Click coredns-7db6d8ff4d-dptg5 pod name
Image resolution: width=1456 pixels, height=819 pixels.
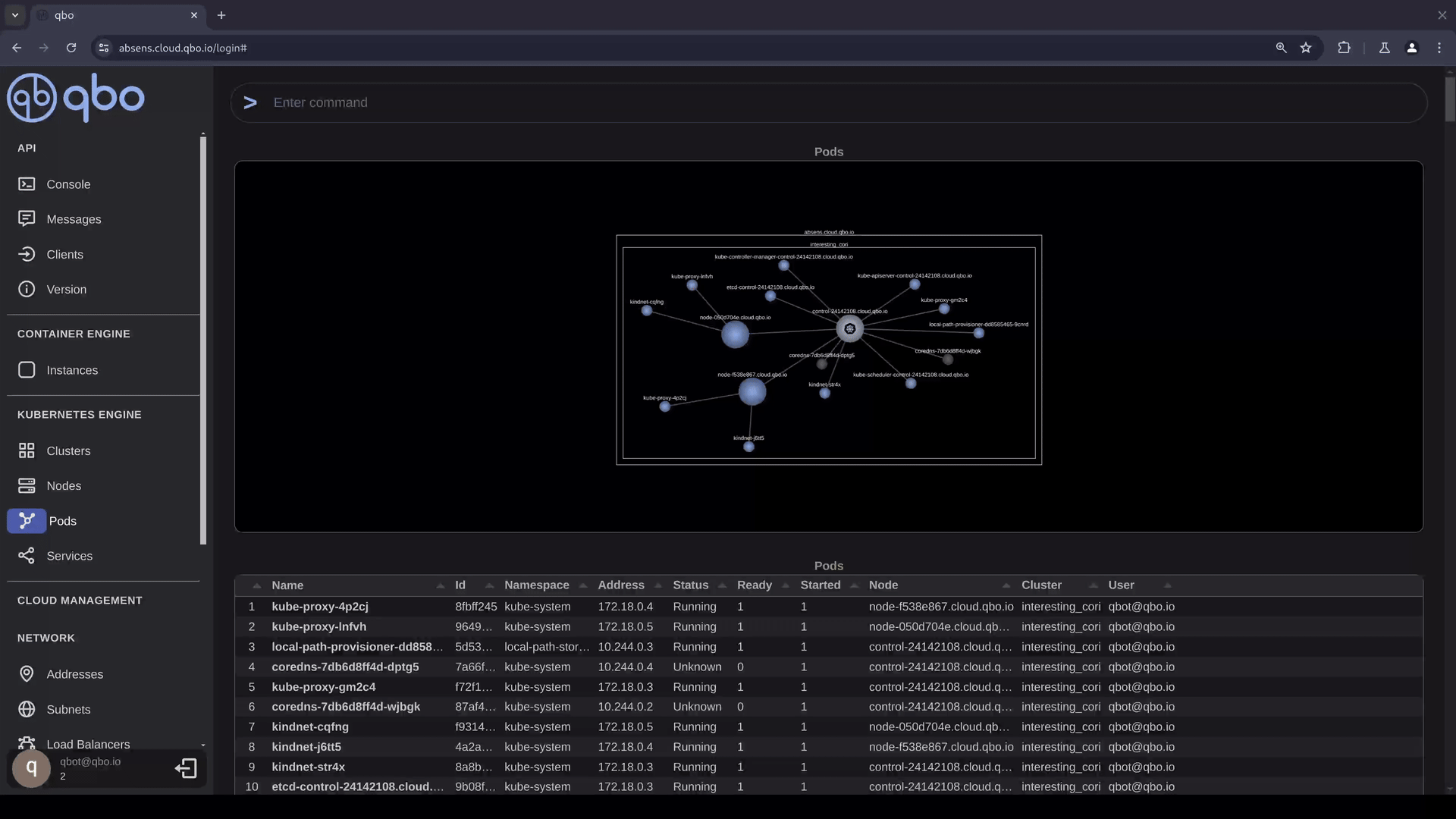pyautogui.click(x=345, y=667)
